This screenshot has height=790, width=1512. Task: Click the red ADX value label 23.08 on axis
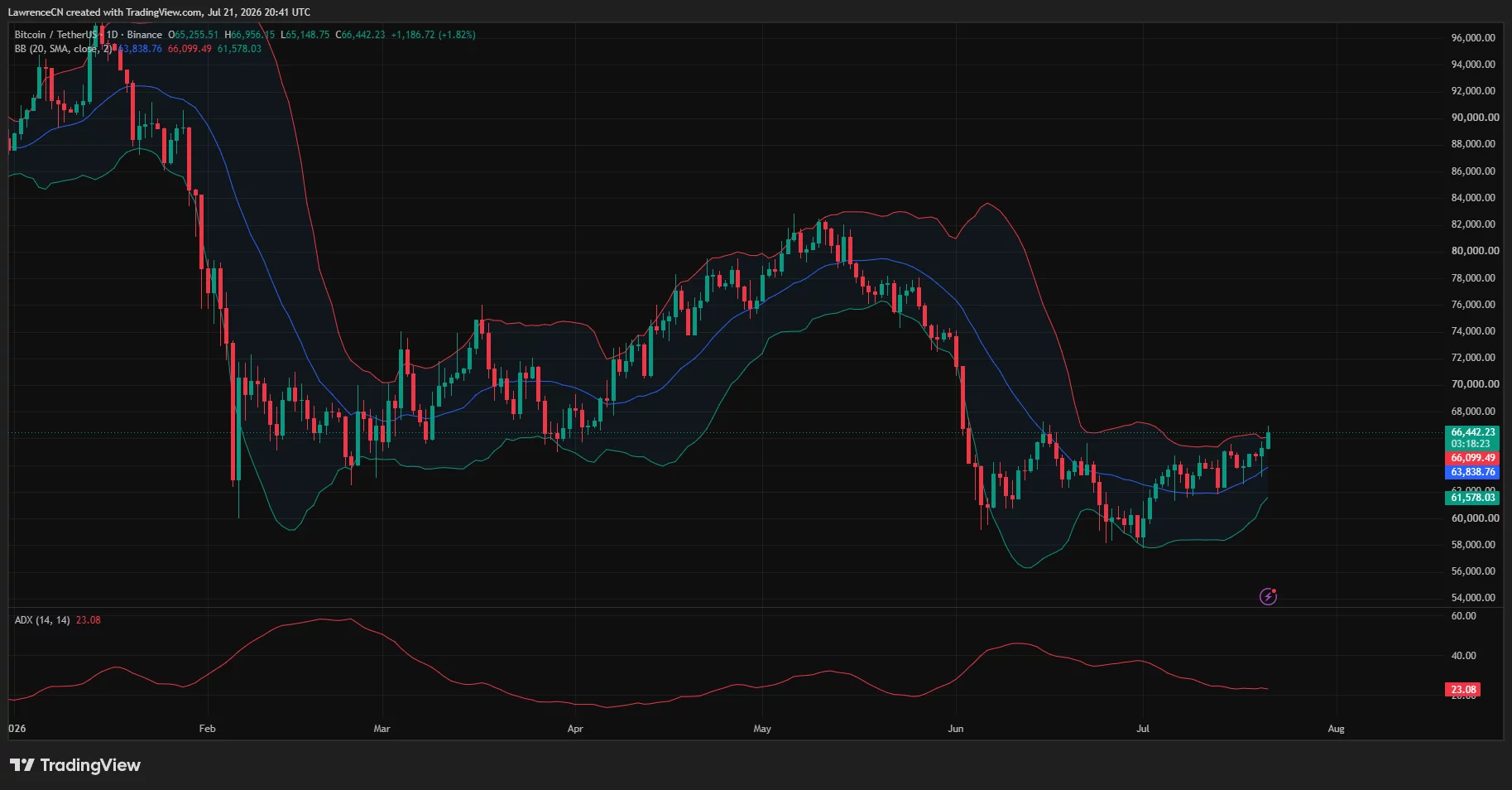1462,690
